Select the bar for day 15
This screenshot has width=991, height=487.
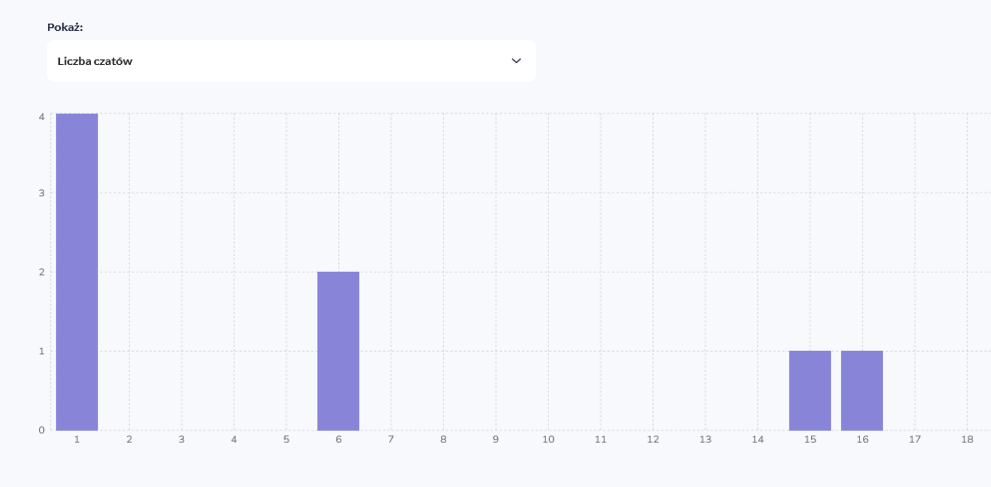point(810,390)
